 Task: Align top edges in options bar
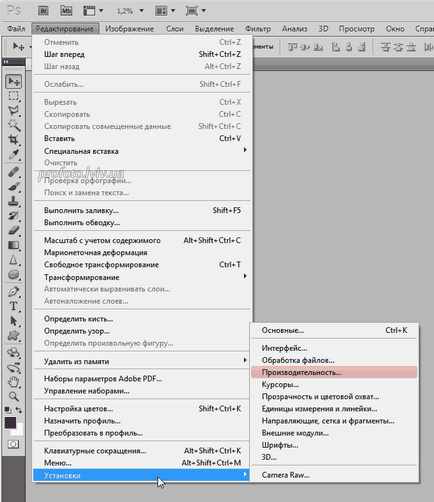292,47
